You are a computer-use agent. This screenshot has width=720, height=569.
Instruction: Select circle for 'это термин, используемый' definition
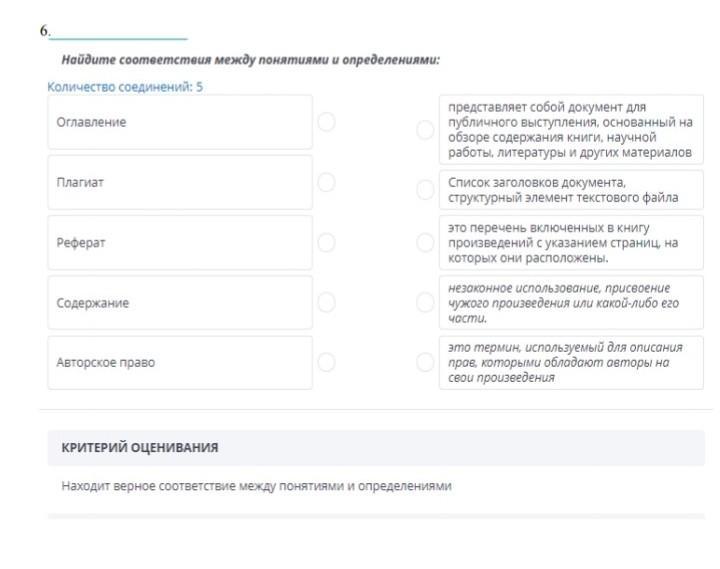coord(425,362)
